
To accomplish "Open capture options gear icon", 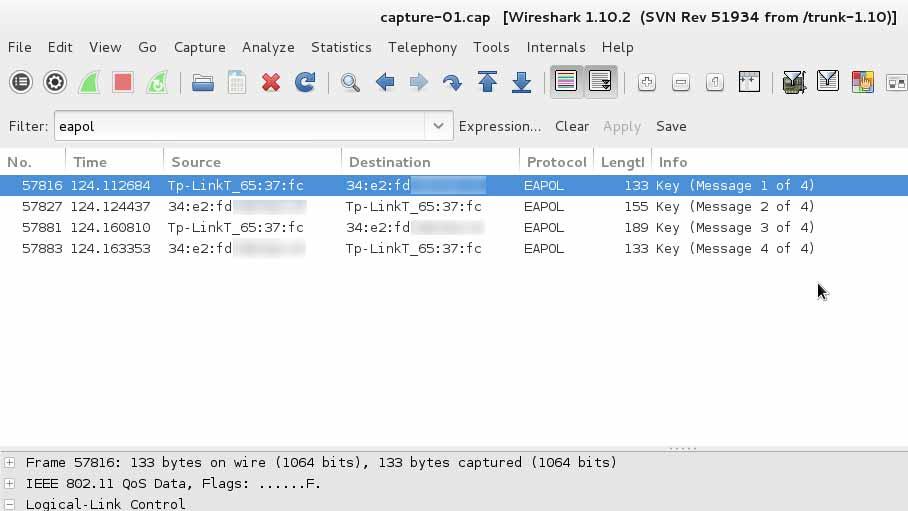I will [55, 82].
